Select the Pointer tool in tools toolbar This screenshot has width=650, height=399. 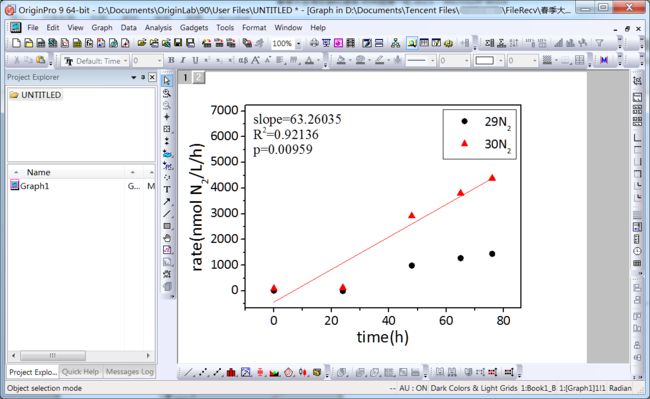[x=167, y=81]
